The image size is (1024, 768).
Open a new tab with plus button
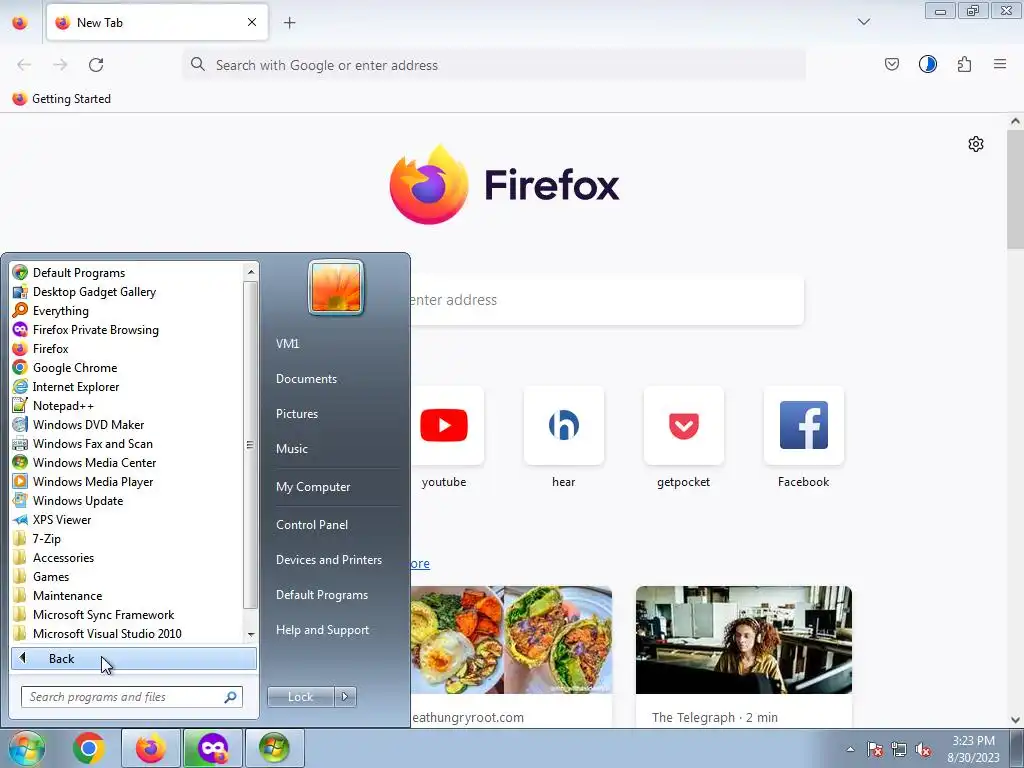pyautogui.click(x=289, y=23)
